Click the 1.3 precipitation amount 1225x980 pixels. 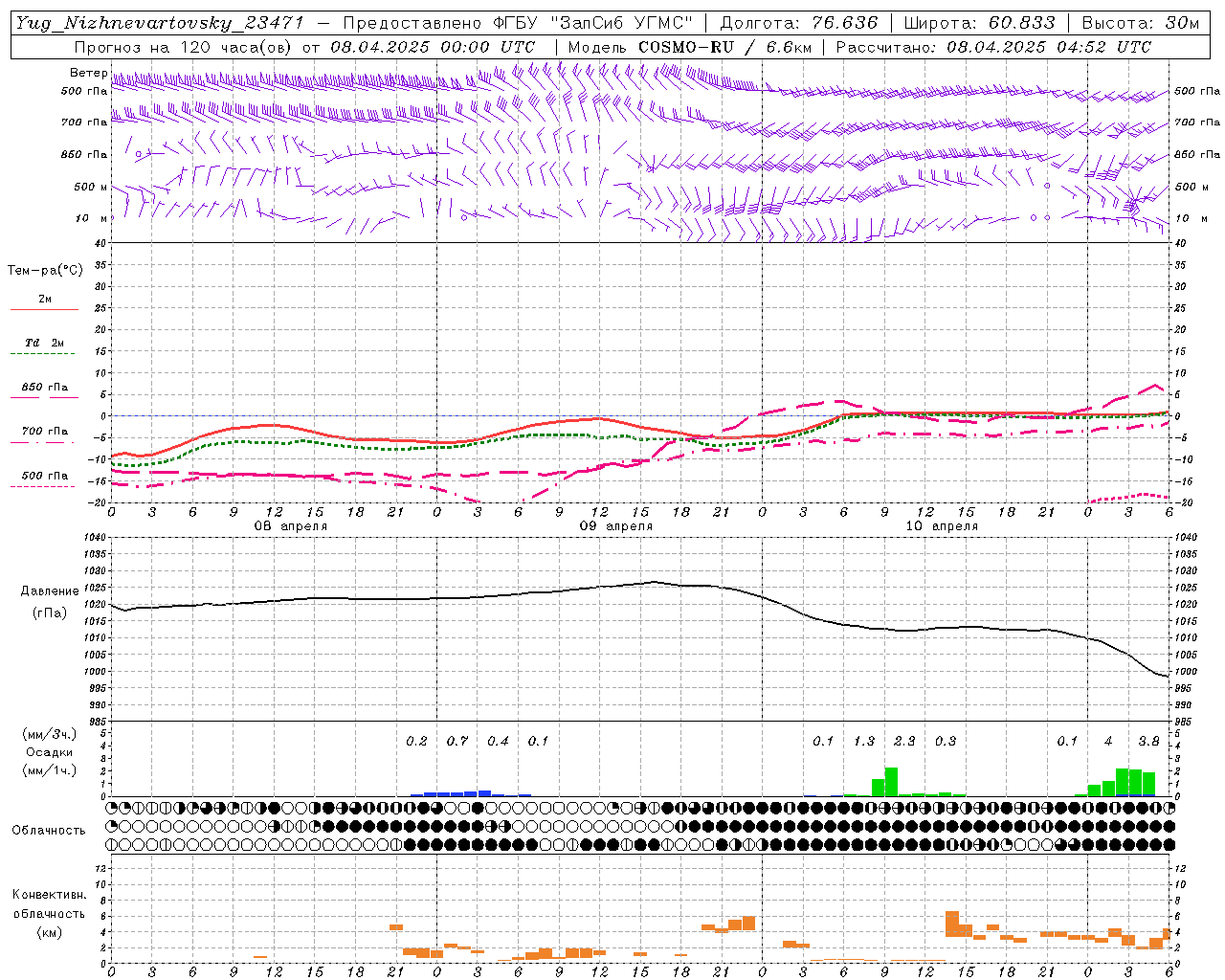click(x=863, y=741)
